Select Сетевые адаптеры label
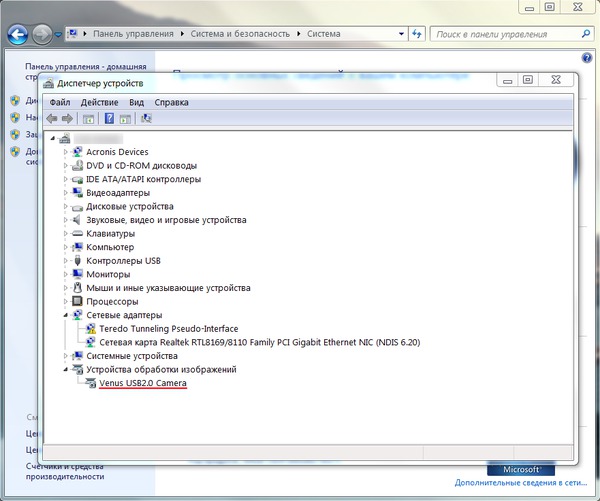Image resolution: width=600 pixels, height=501 pixels. coord(124,315)
